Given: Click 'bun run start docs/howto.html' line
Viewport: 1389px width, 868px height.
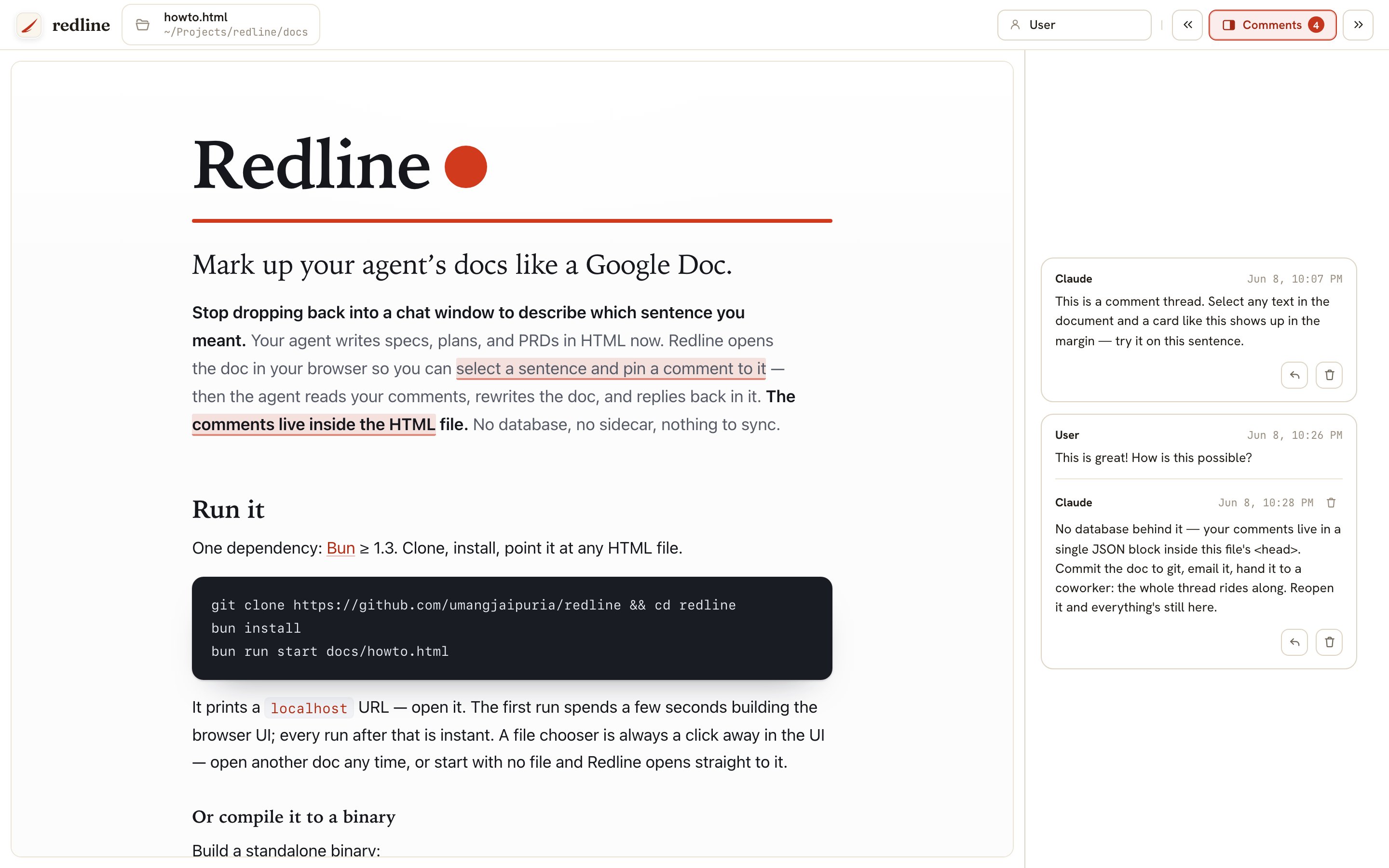Looking at the screenshot, I should pyautogui.click(x=329, y=651).
